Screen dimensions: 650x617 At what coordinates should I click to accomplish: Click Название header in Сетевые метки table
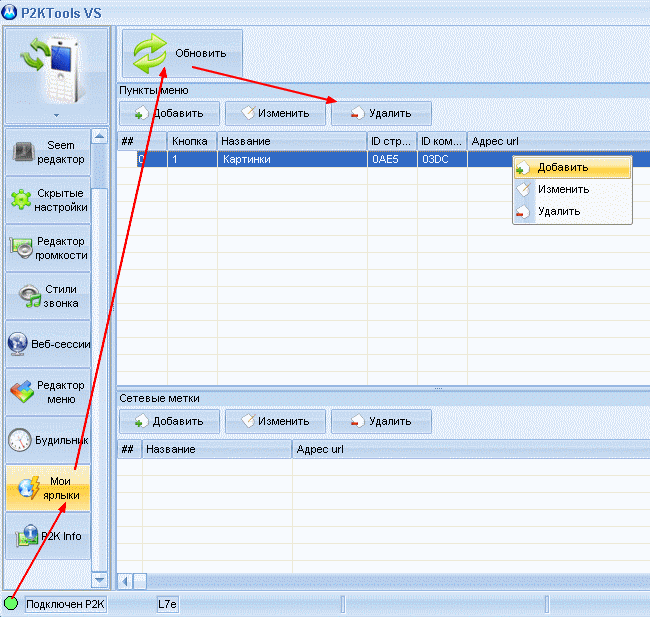[217, 449]
